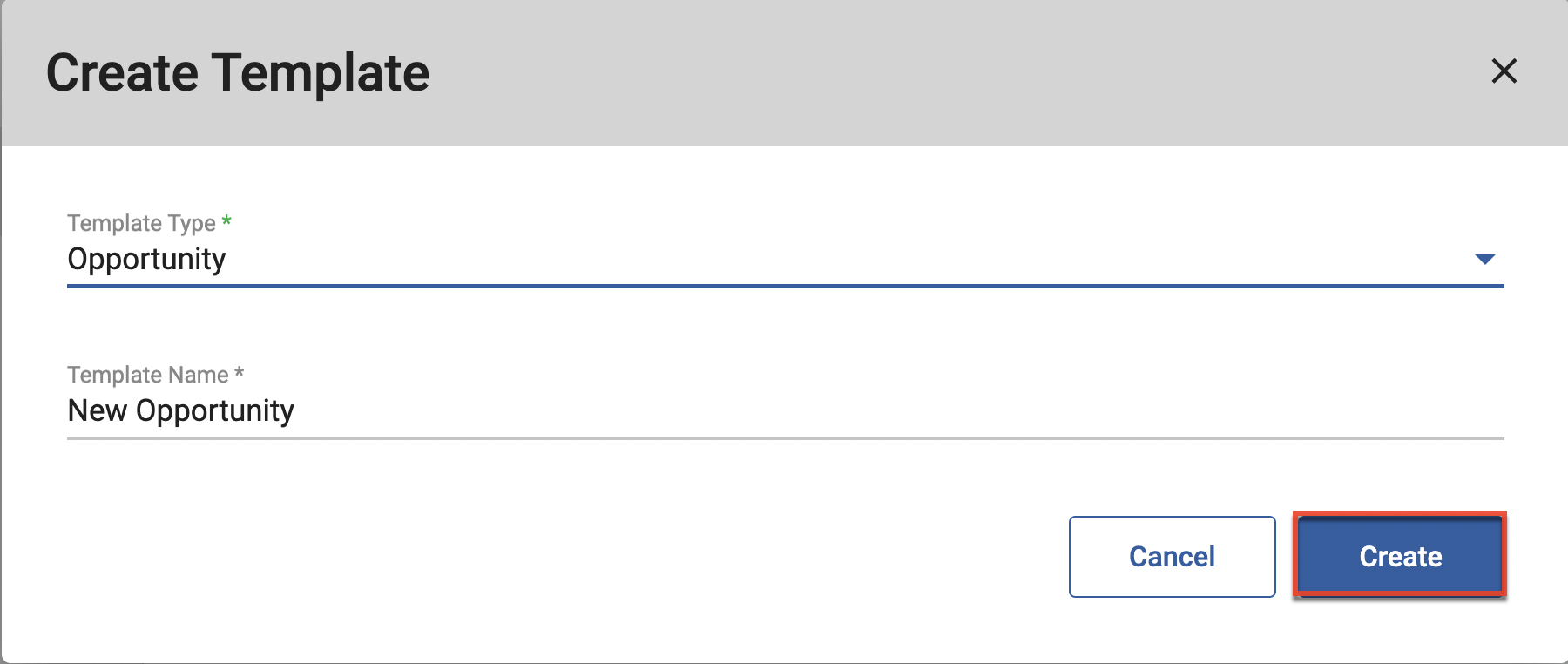Image resolution: width=1568 pixels, height=664 pixels.
Task: Select the Template Type label
Action: pos(141,223)
